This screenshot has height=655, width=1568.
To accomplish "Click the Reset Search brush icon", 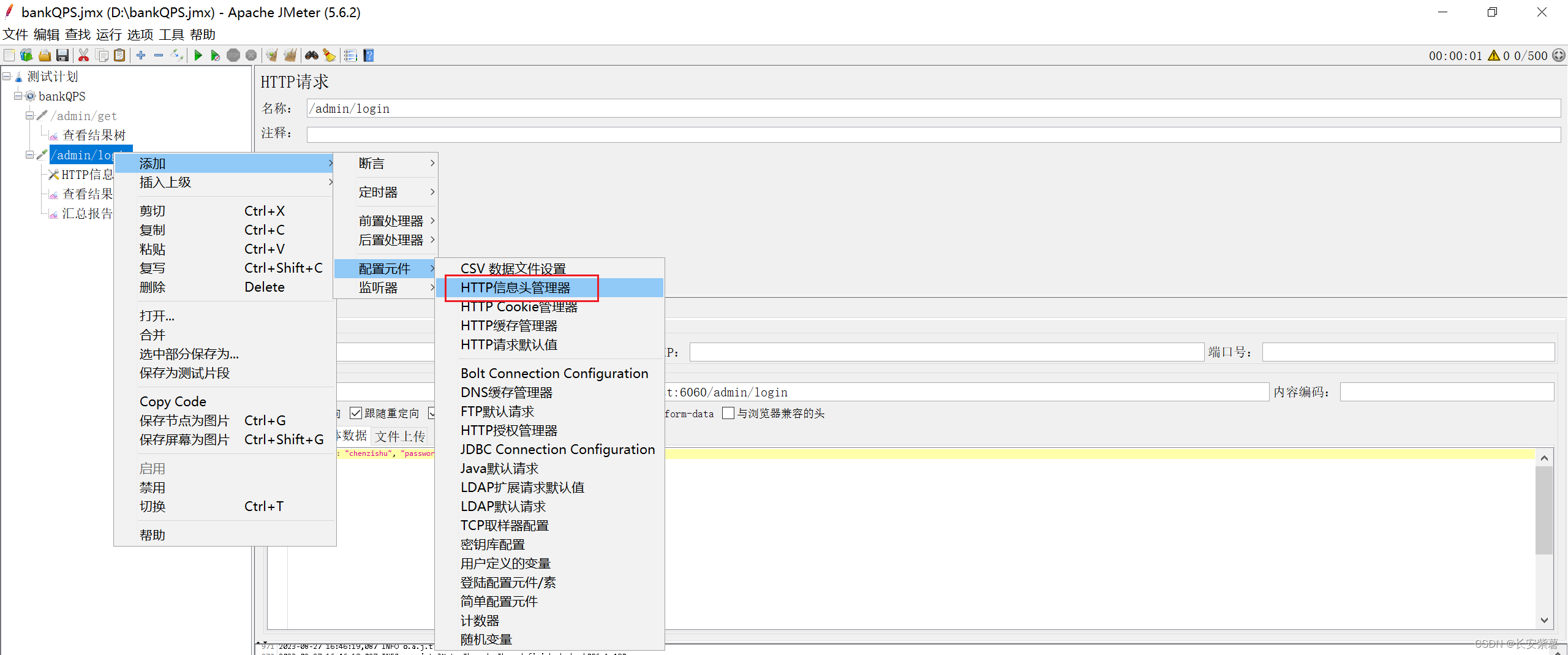I will click(x=330, y=56).
